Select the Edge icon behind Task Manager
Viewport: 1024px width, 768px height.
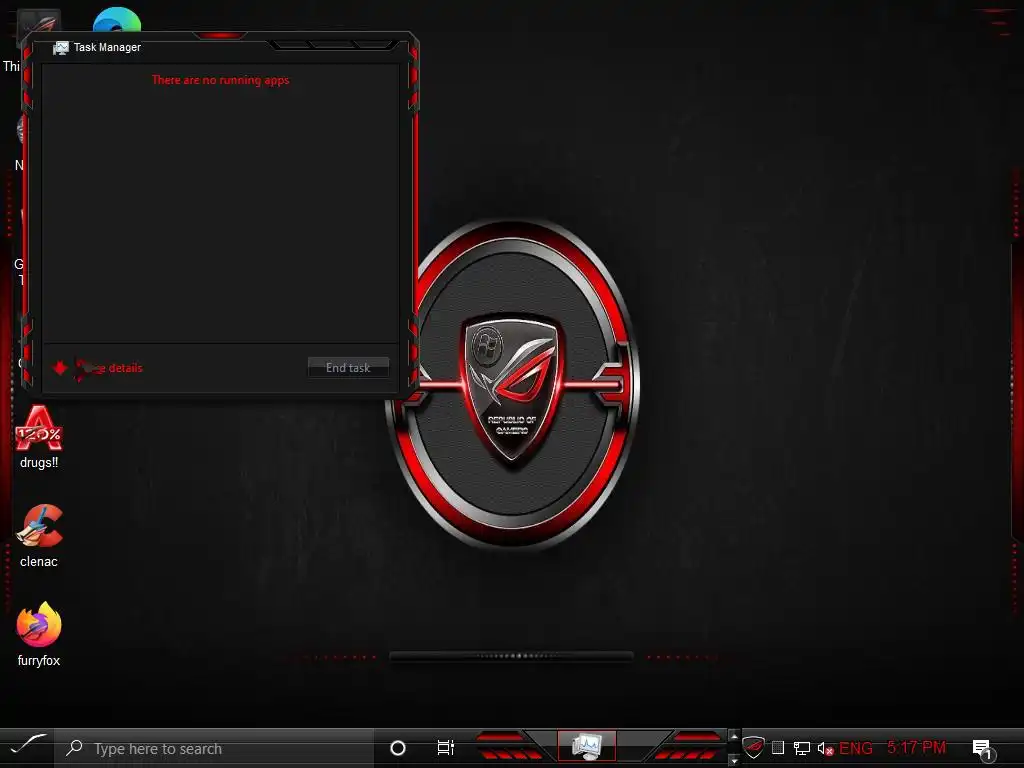click(x=117, y=20)
